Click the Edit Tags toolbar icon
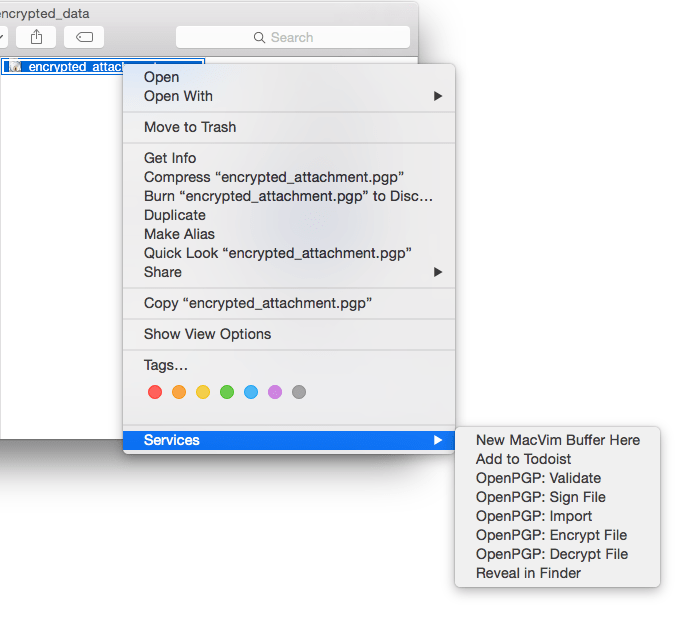The height and width of the screenshot is (622, 697). pos(84,37)
